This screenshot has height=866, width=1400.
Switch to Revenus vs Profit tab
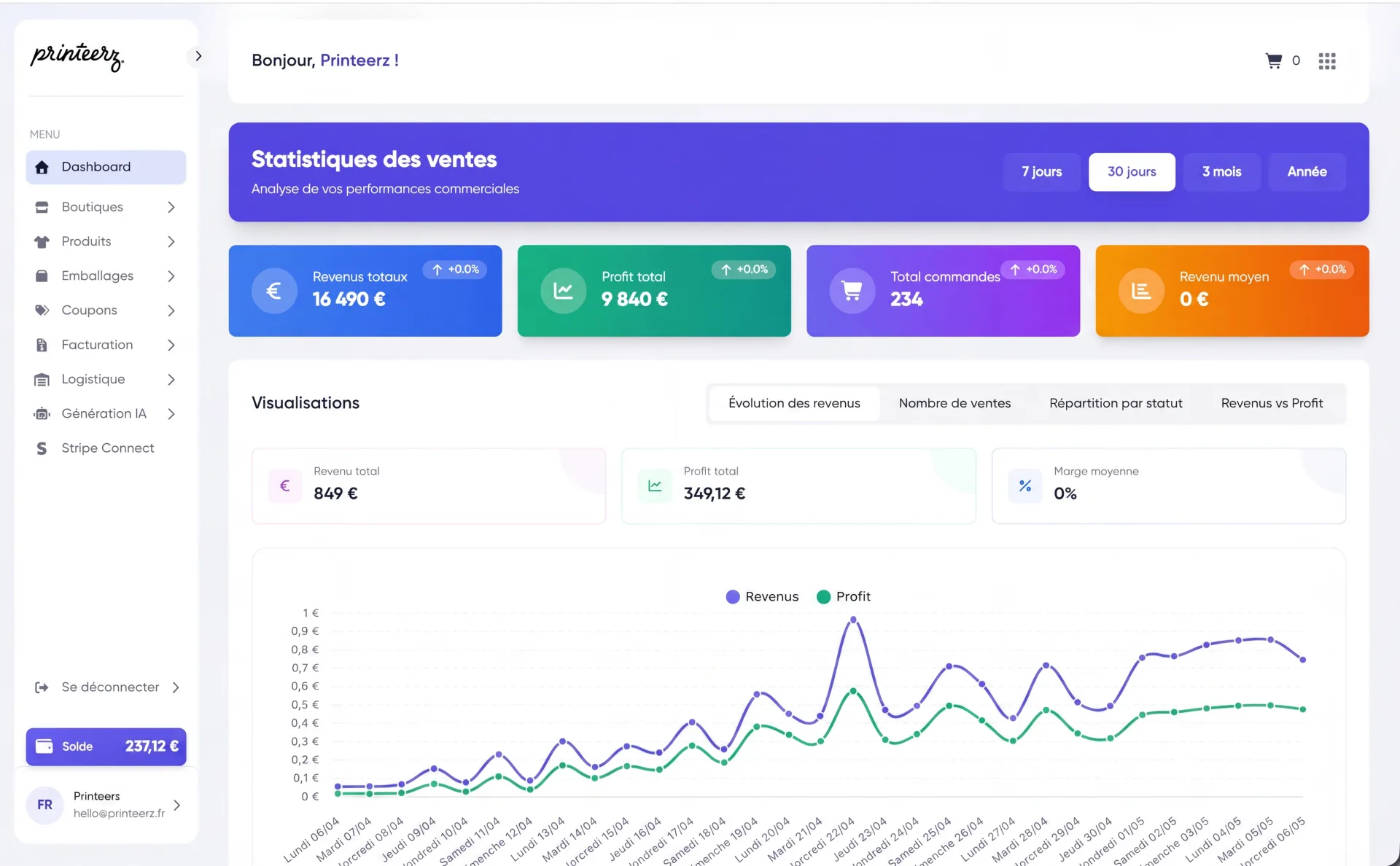click(1272, 403)
